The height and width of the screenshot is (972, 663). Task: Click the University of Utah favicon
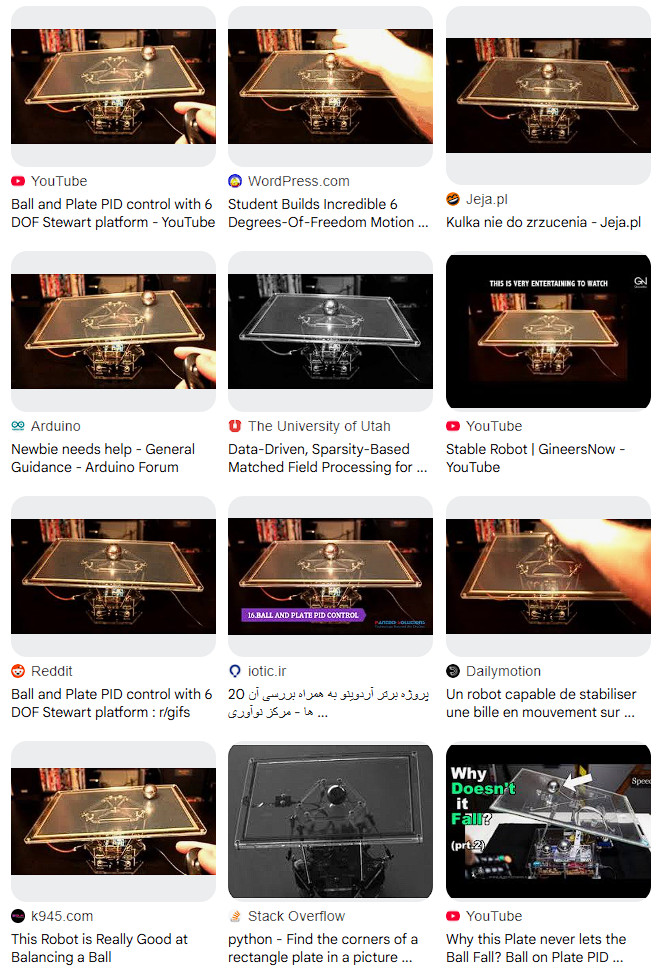[235, 426]
